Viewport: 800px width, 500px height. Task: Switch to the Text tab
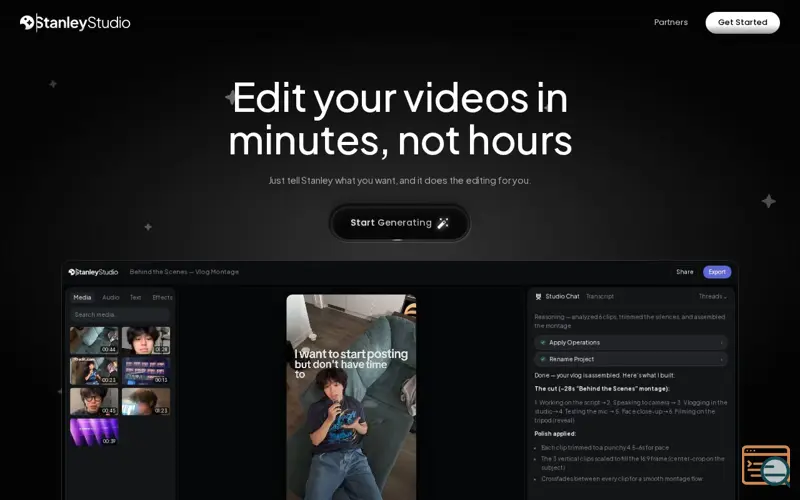click(x=135, y=297)
